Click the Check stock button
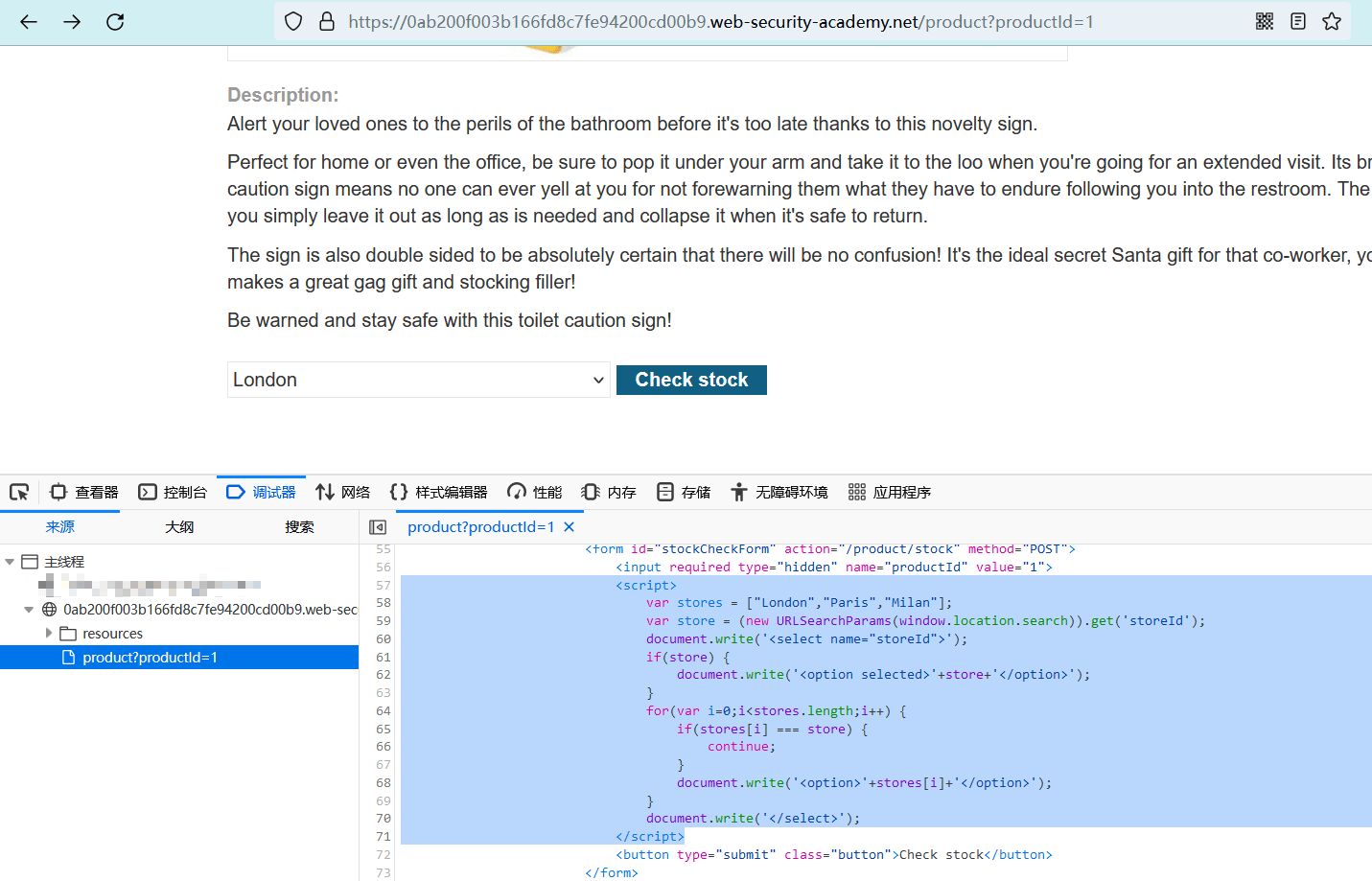Screen dimensions: 1372x881 click(x=691, y=380)
